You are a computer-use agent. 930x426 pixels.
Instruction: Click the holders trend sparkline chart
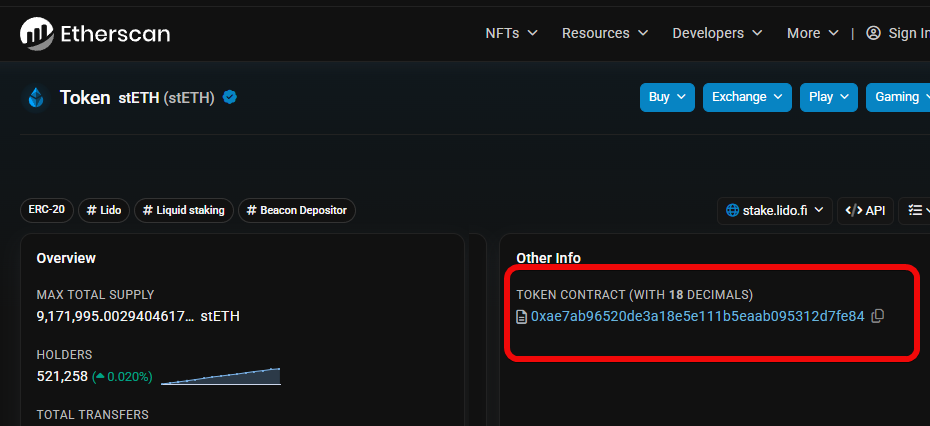pos(221,376)
